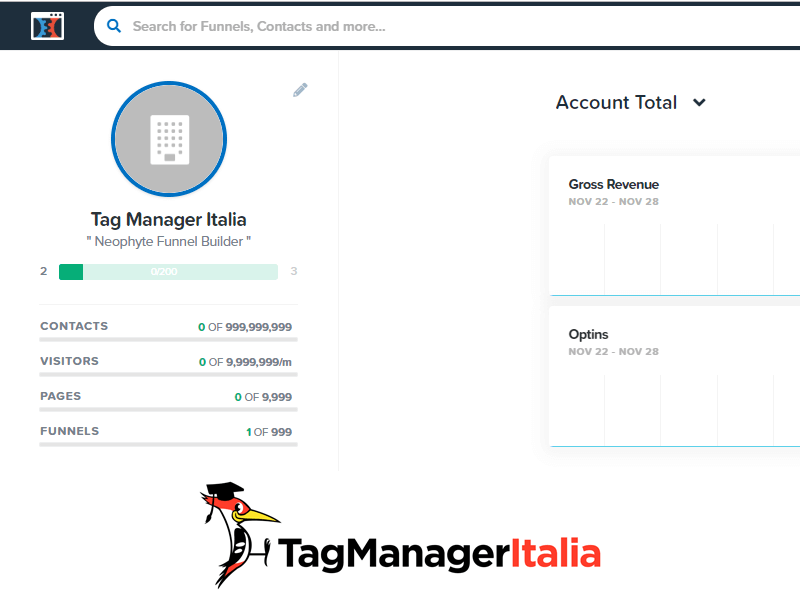Click the FUNNELS label
The image size is (800, 600).
69,431
